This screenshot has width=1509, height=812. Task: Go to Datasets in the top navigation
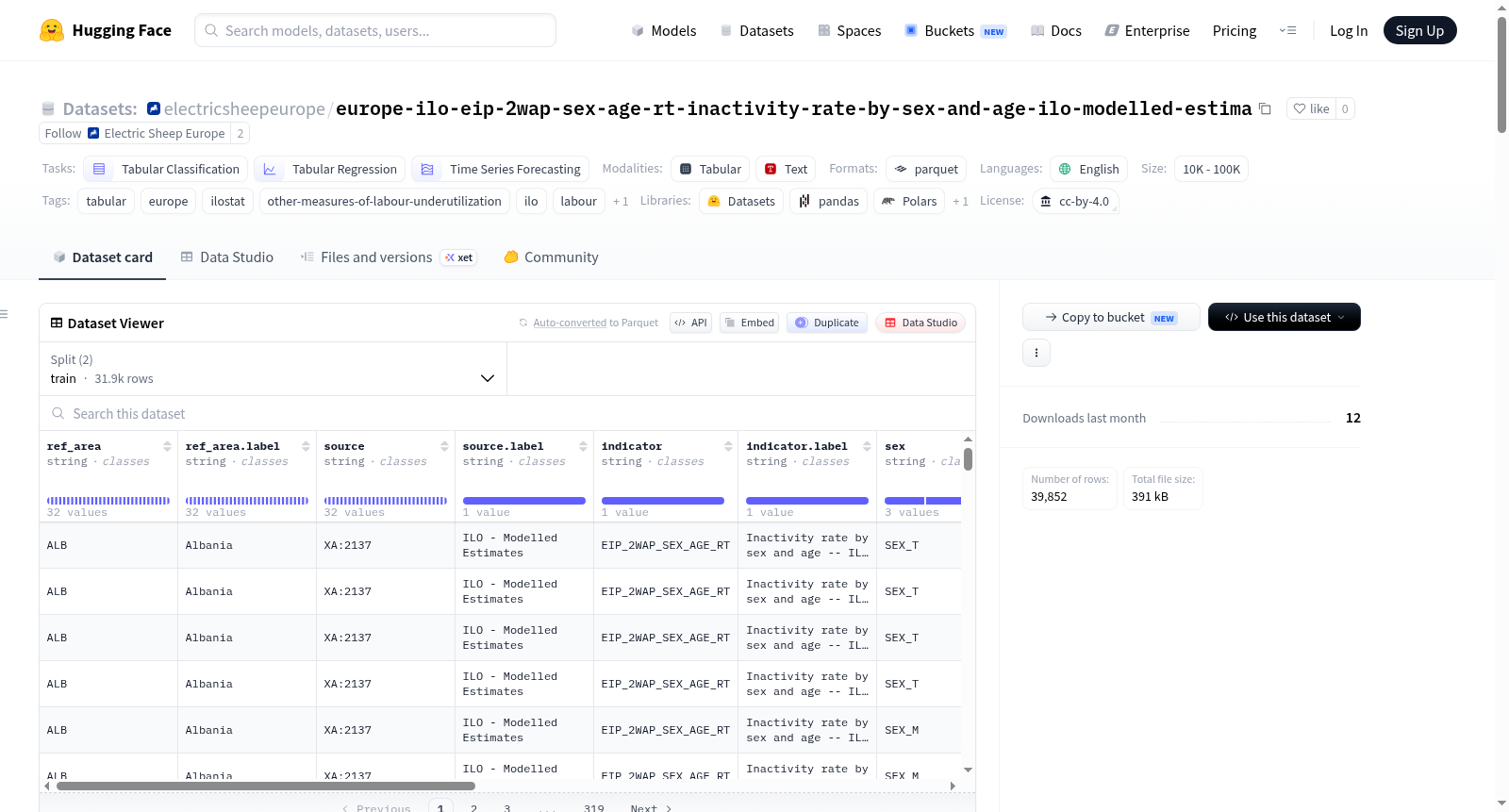[757, 31]
